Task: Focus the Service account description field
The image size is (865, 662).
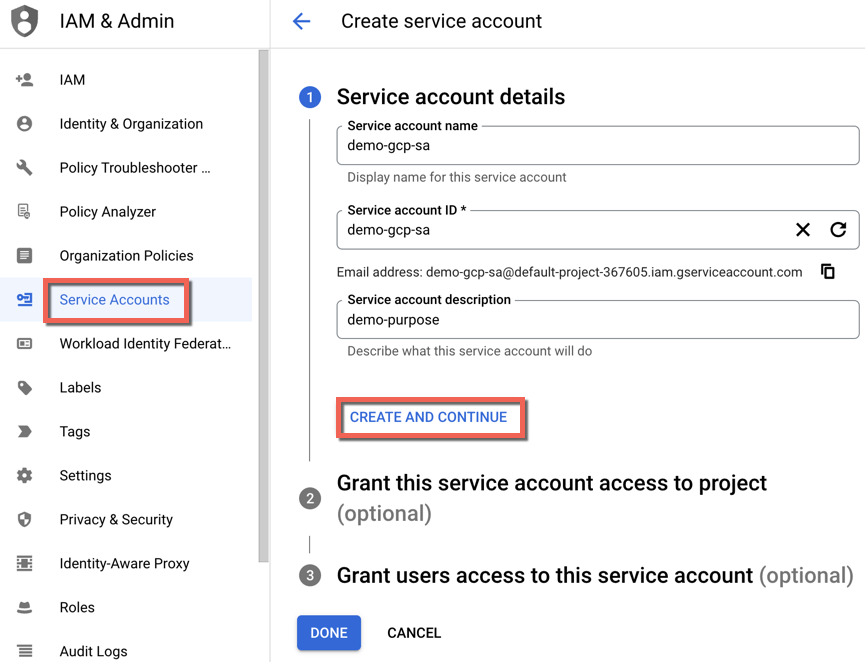Action: [x=598, y=319]
